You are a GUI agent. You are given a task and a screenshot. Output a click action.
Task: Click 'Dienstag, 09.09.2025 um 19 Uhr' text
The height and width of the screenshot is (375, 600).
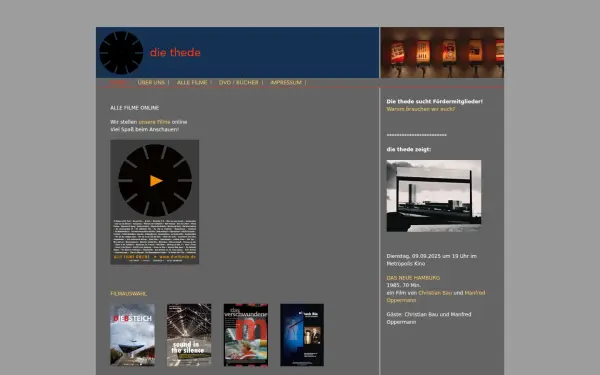pos(427,256)
